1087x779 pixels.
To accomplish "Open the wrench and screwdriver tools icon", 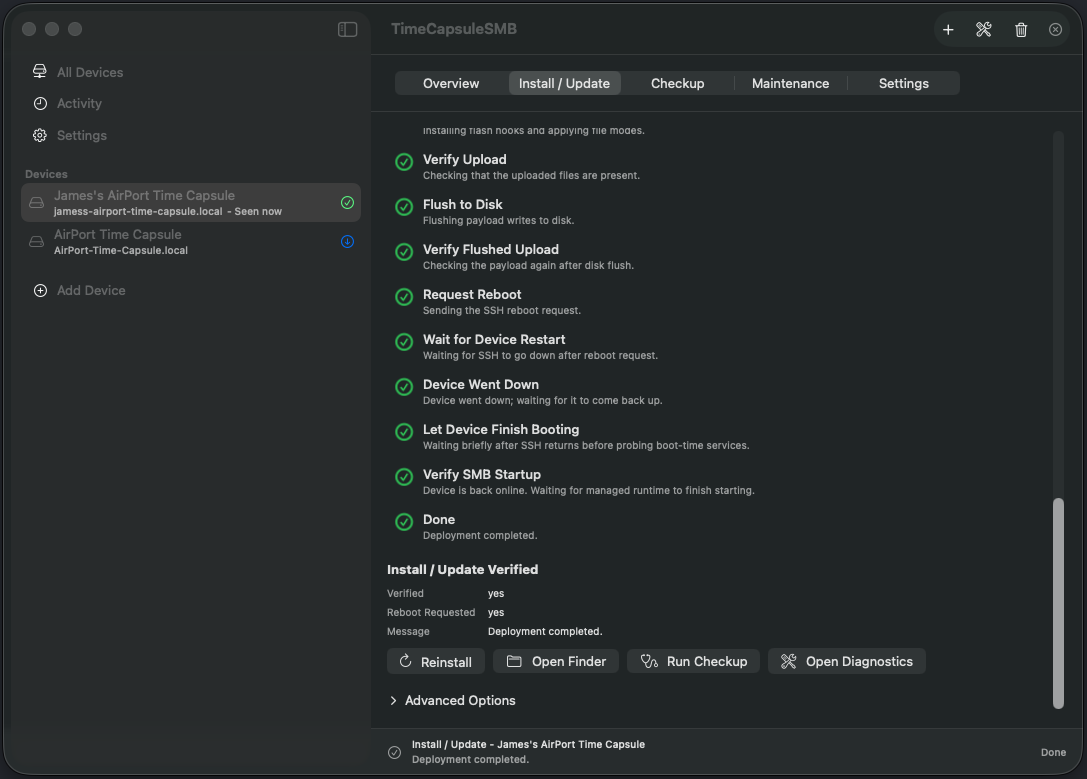I will (984, 30).
